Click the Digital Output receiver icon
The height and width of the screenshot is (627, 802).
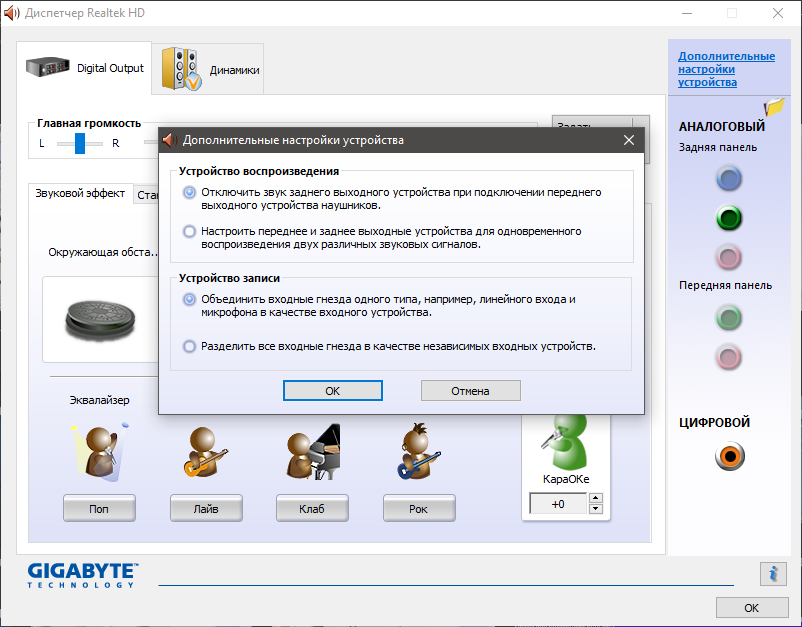pyautogui.click(x=48, y=67)
